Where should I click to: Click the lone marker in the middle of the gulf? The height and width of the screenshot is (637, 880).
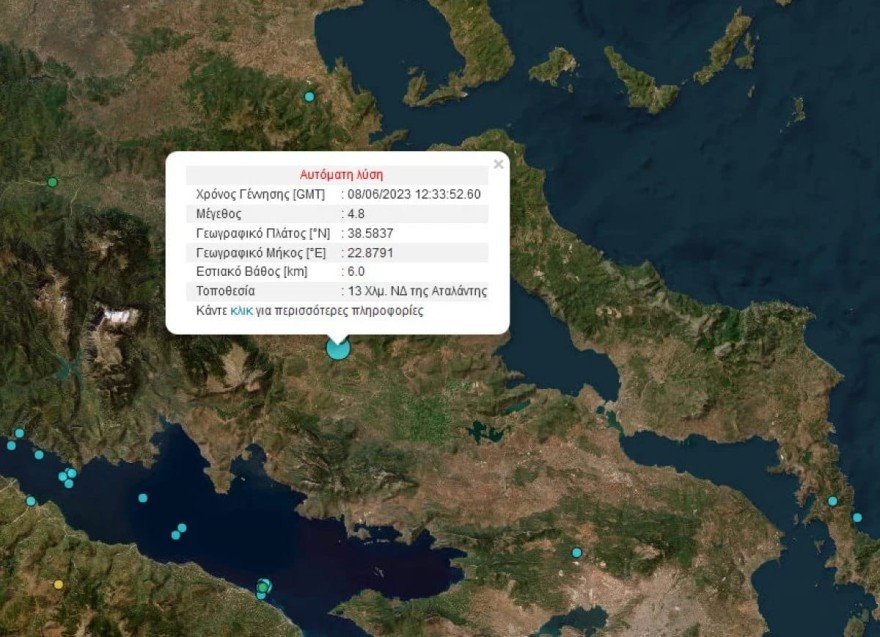tap(143, 498)
